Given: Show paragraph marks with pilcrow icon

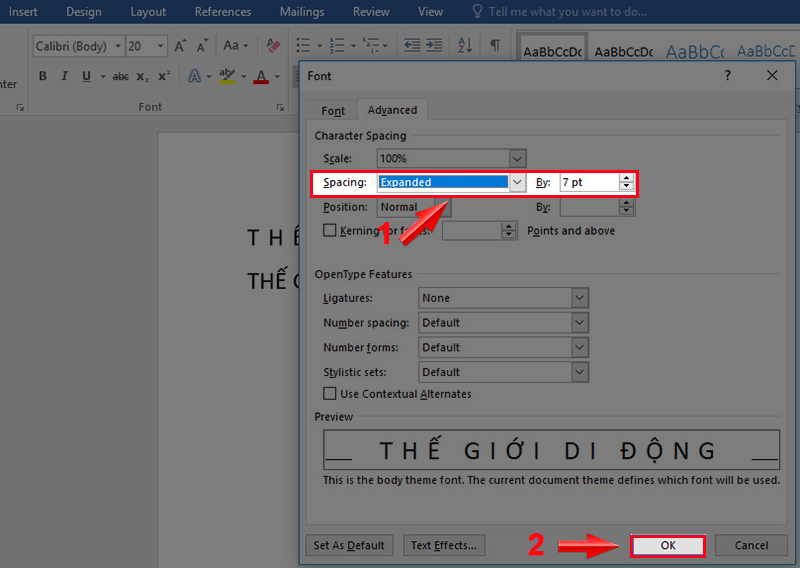Looking at the screenshot, I should click(x=495, y=45).
